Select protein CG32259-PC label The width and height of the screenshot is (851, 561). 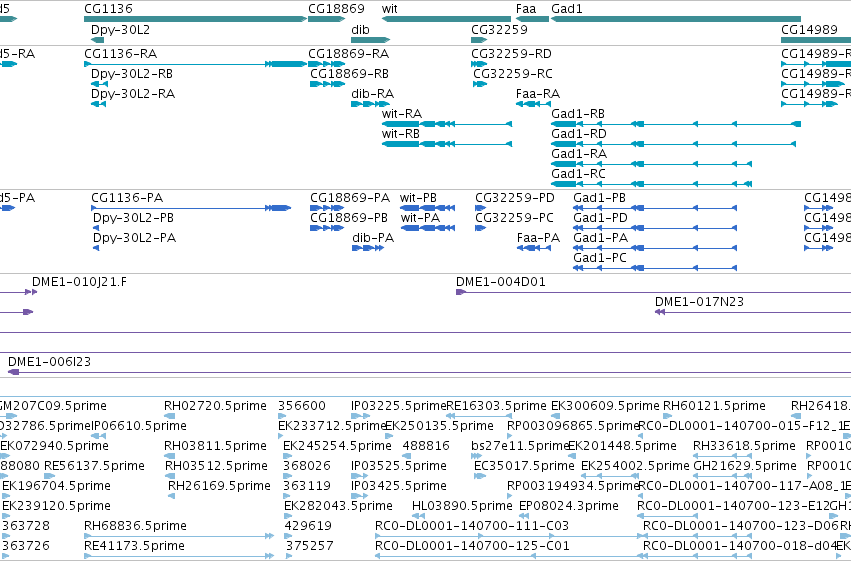coord(515,218)
